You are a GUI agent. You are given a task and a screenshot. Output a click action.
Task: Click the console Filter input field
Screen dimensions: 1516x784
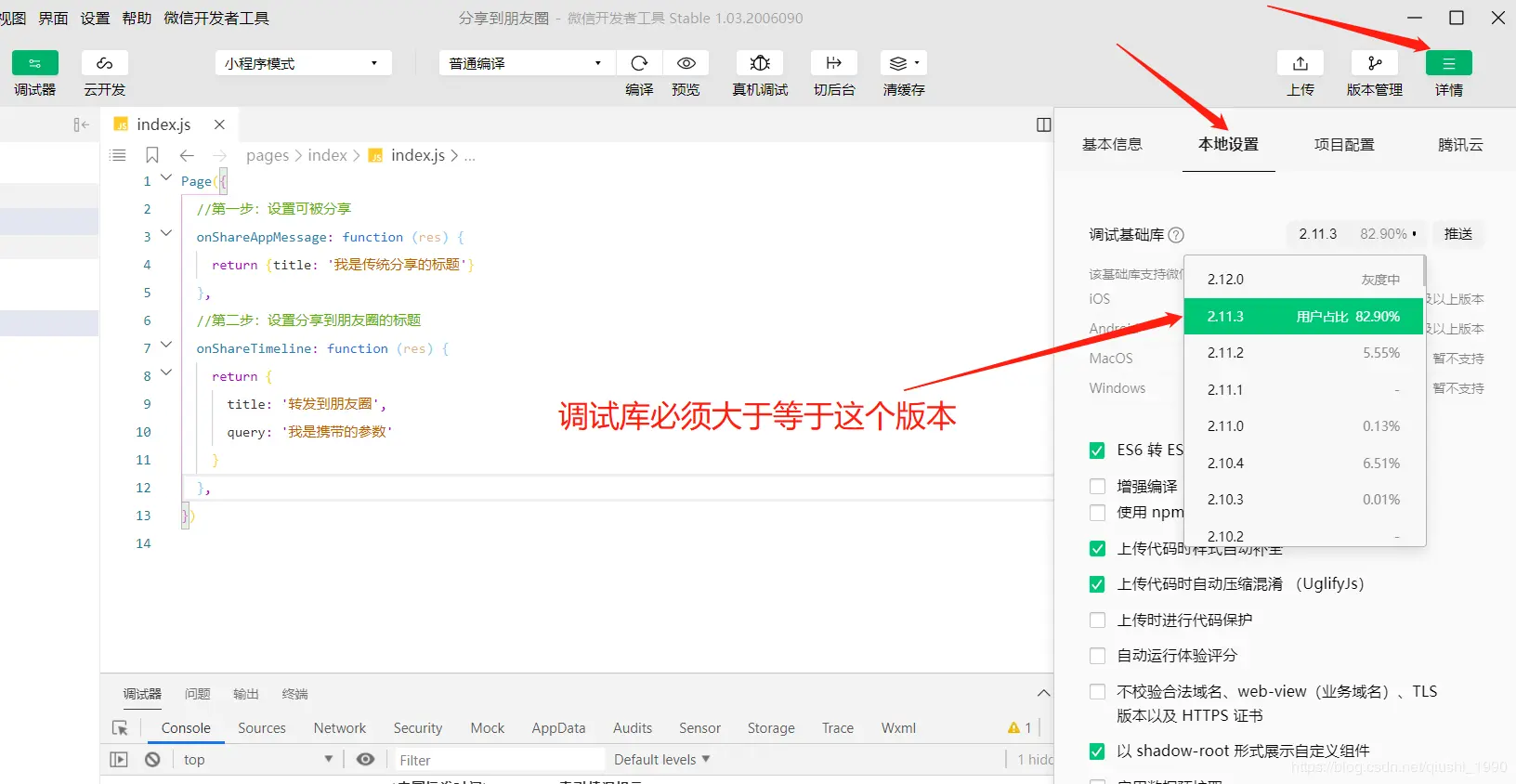(500, 760)
